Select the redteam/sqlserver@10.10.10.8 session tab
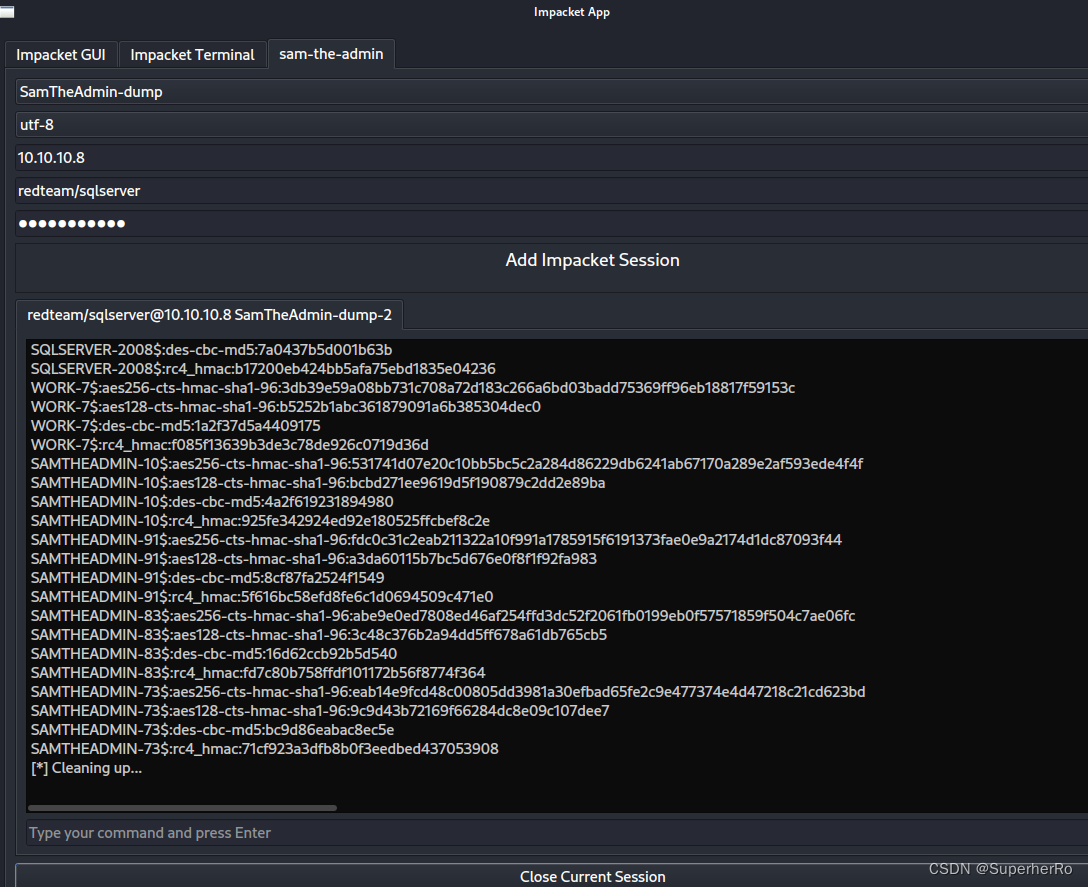1088x887 pixels. coord(209,314)
